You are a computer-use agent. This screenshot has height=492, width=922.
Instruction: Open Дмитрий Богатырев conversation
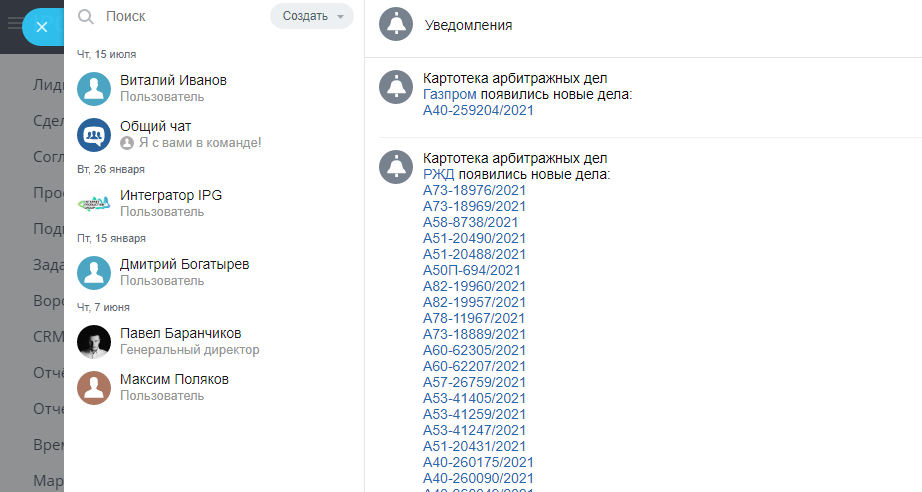click(x=184, y=272)
